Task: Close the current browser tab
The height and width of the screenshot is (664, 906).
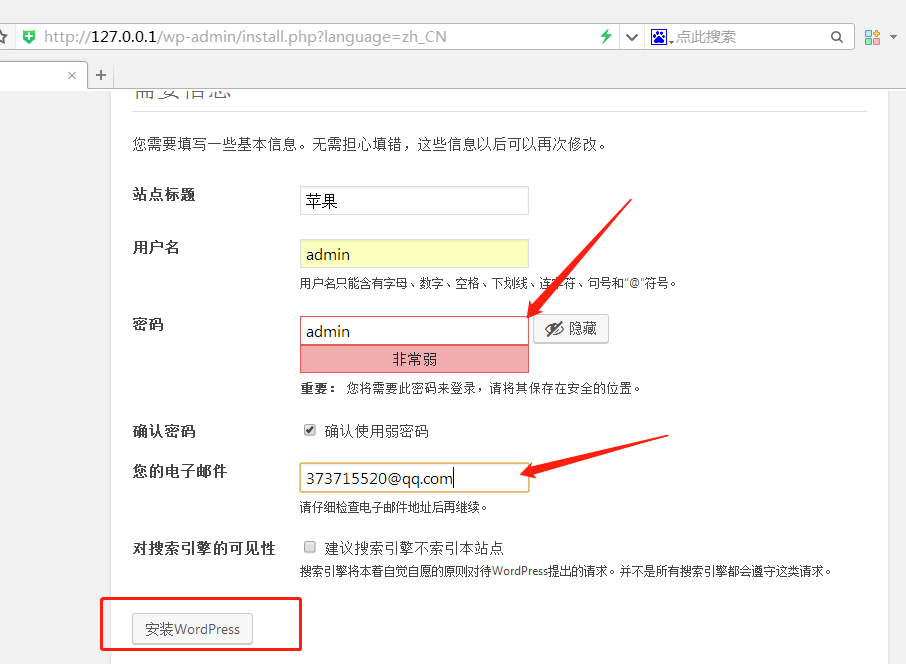Action: (72, 75)
